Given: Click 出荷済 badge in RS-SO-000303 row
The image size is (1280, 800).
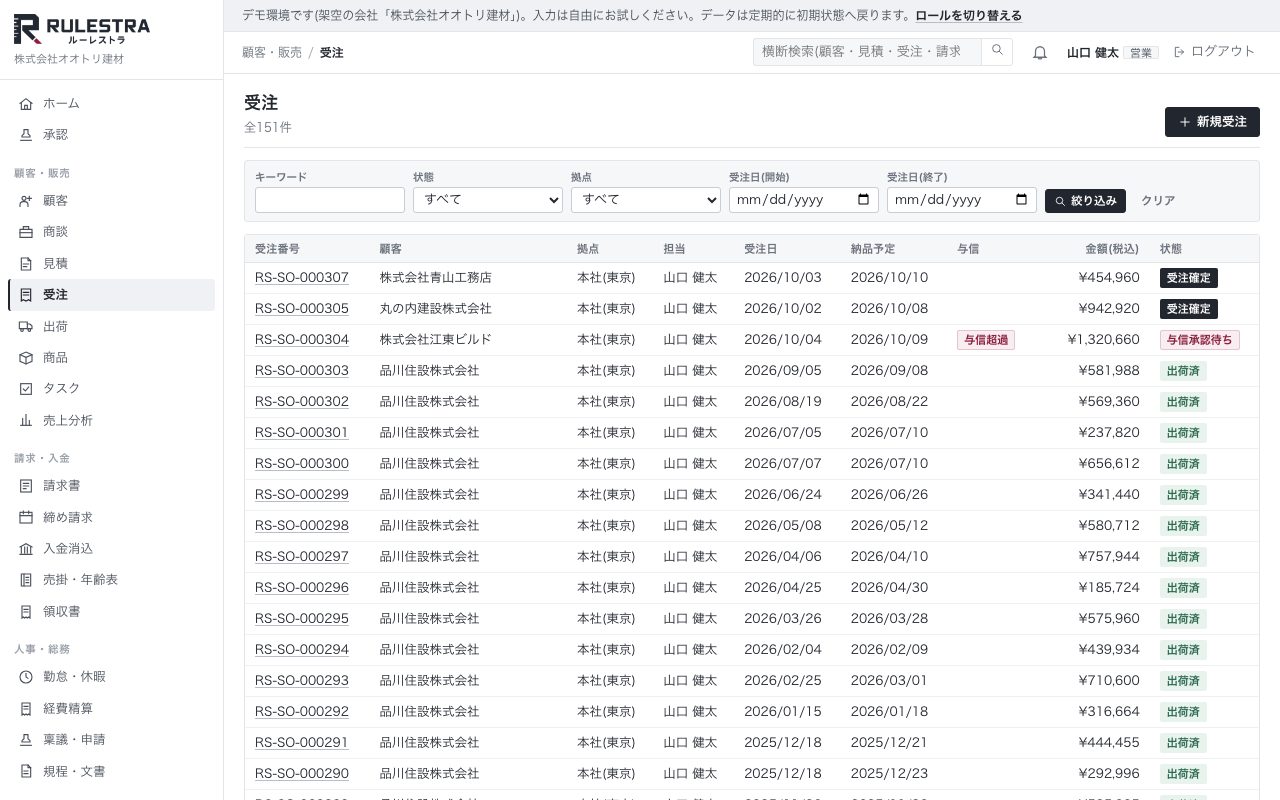Looking at the screenshot, I should (x=1183, y=371).
